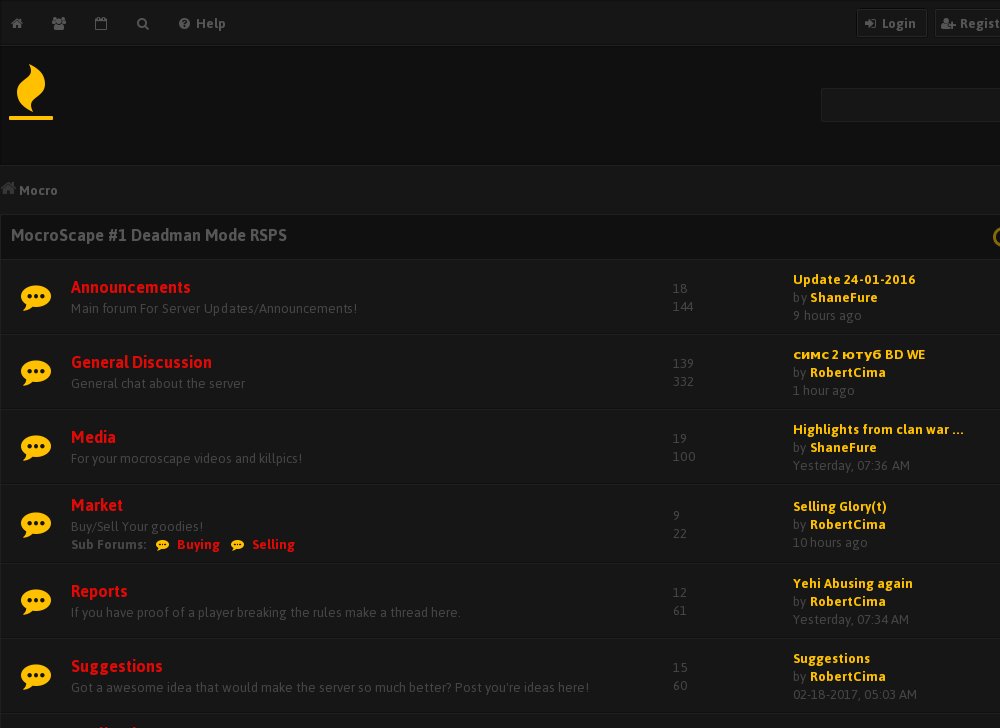Click the Mocro breadcrumb link
Viewport: 1000px width, 728px height.
point(38,190)
